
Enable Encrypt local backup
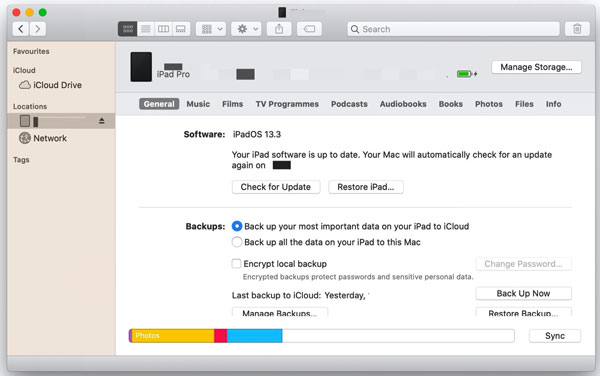pos(236,264)
